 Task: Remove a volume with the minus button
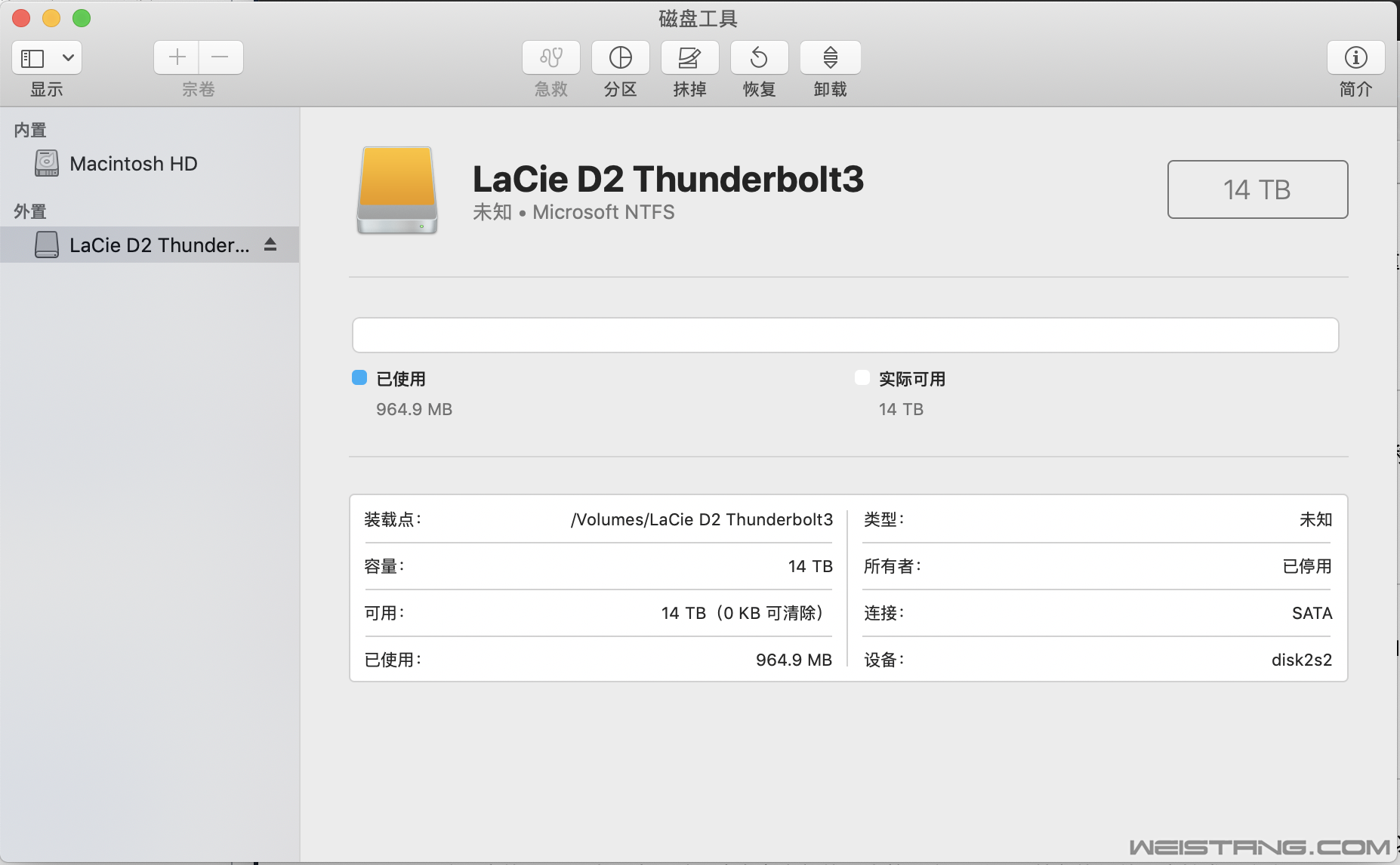[x=220, y=57]
